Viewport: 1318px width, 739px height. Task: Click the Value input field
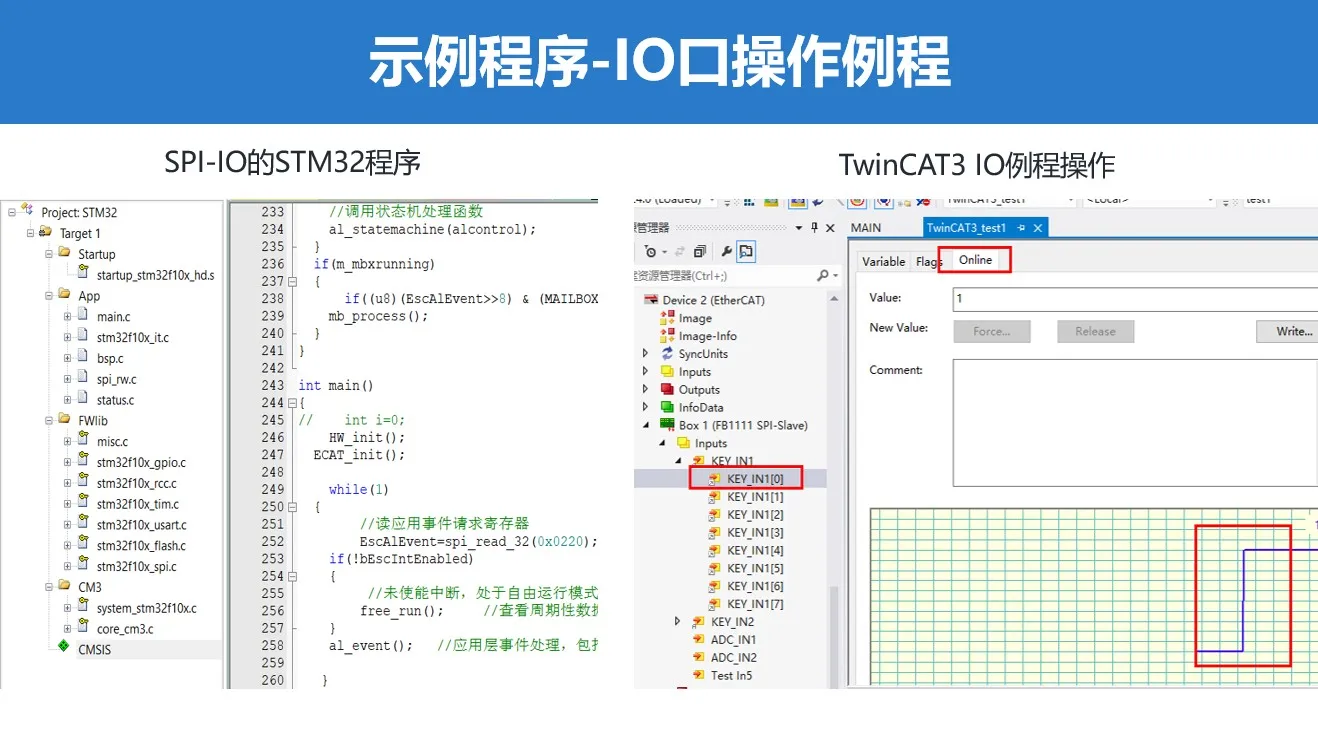click(1135, 299)
